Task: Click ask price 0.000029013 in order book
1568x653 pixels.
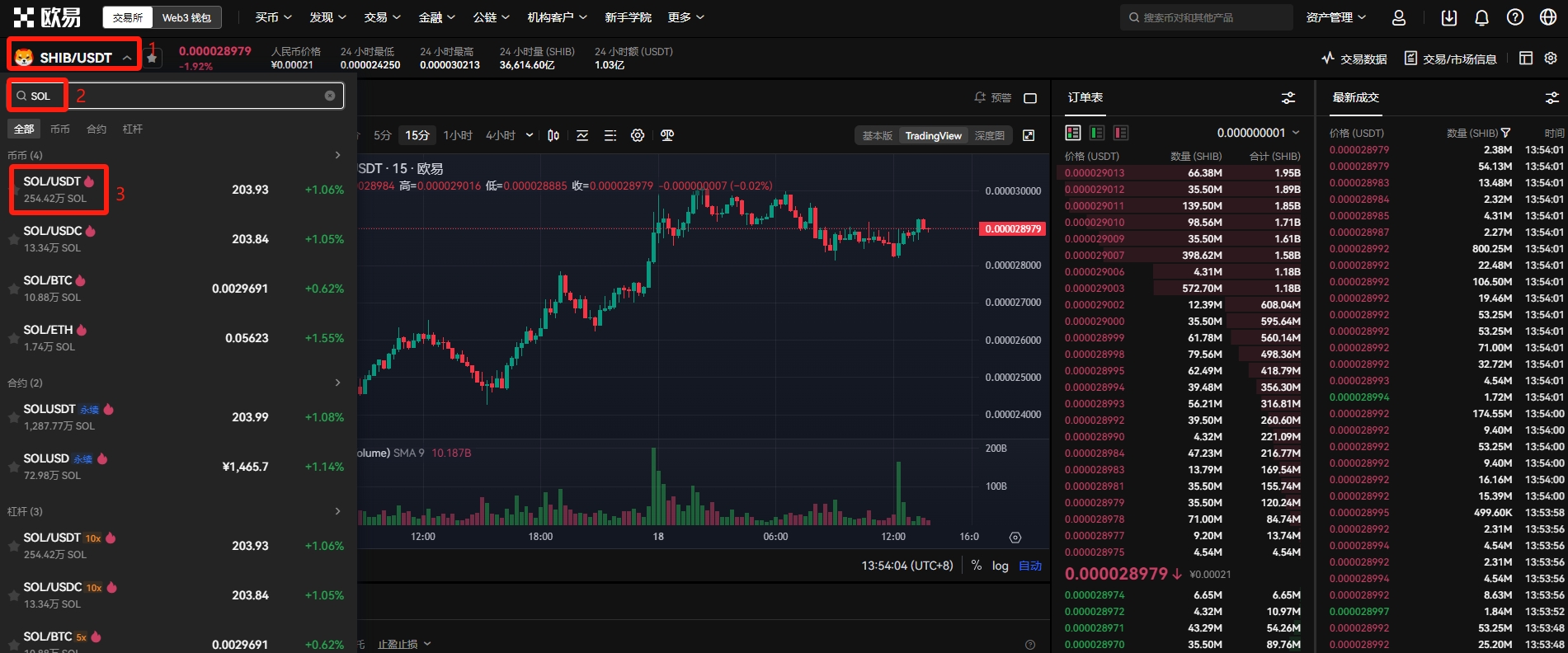Action: 1095,173
